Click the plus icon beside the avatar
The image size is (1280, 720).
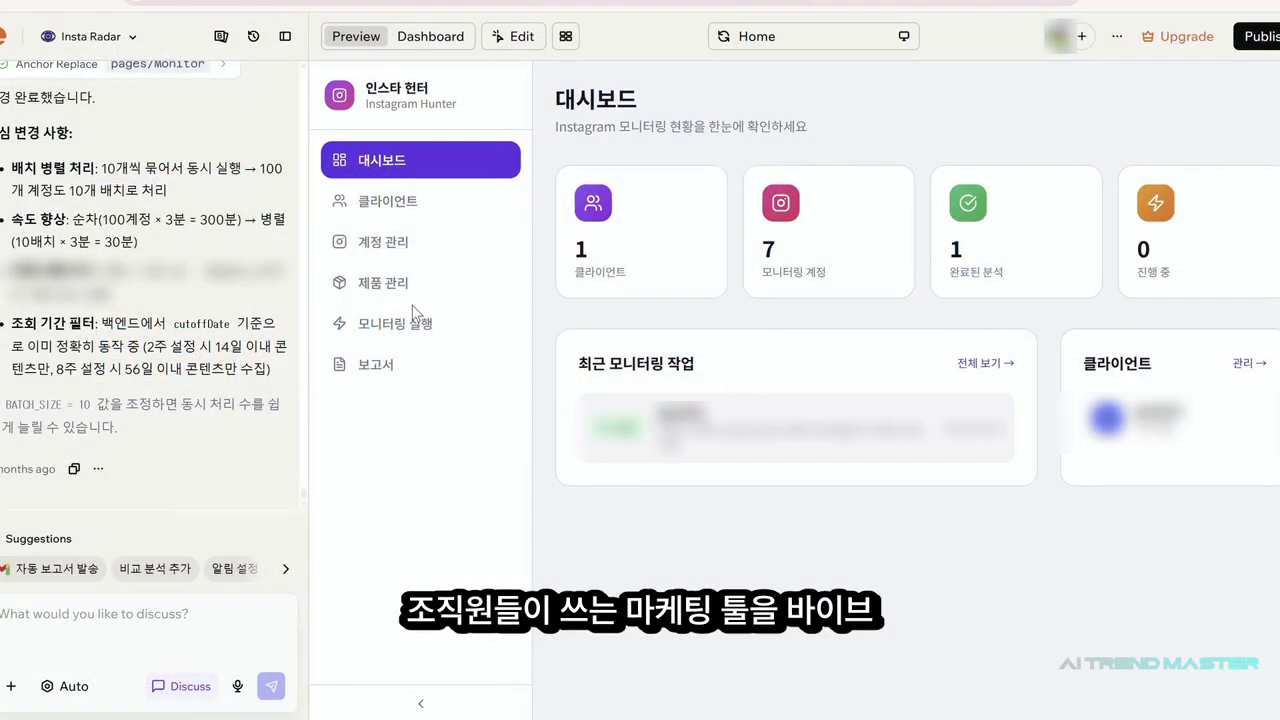(x=1081, y=37)
